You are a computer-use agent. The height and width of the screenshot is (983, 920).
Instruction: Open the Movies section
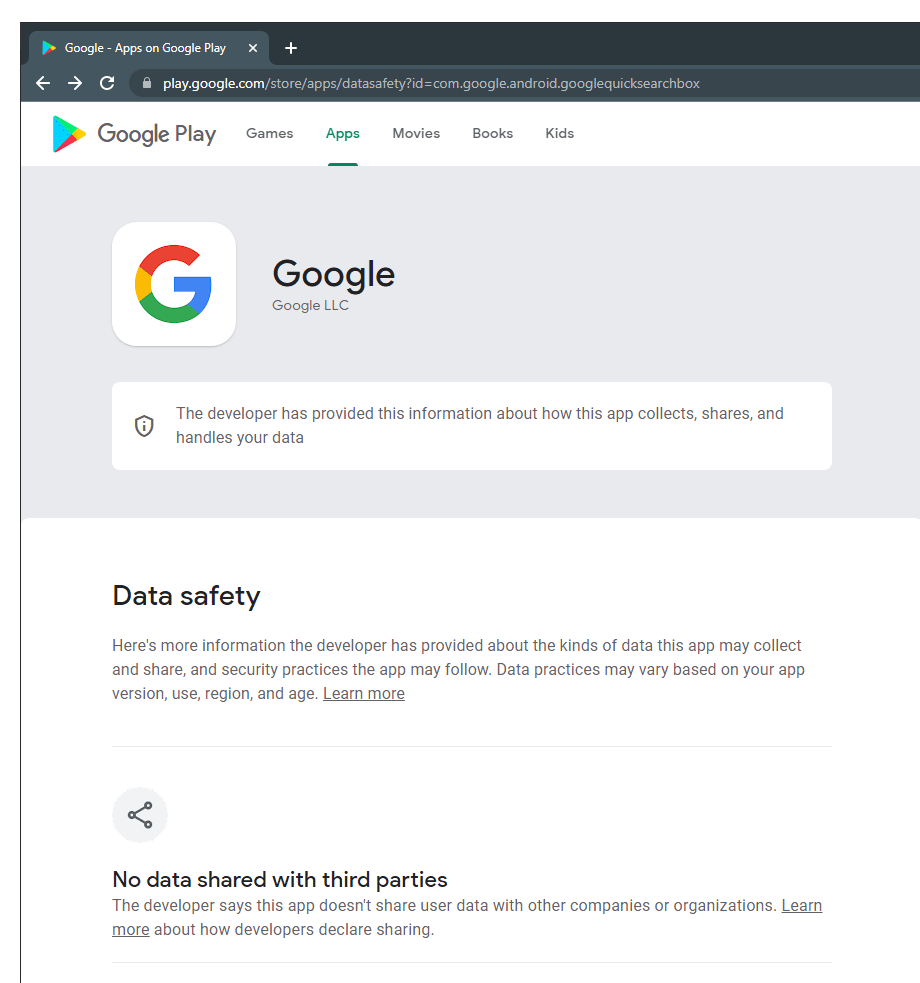click(x=416, y=133)
